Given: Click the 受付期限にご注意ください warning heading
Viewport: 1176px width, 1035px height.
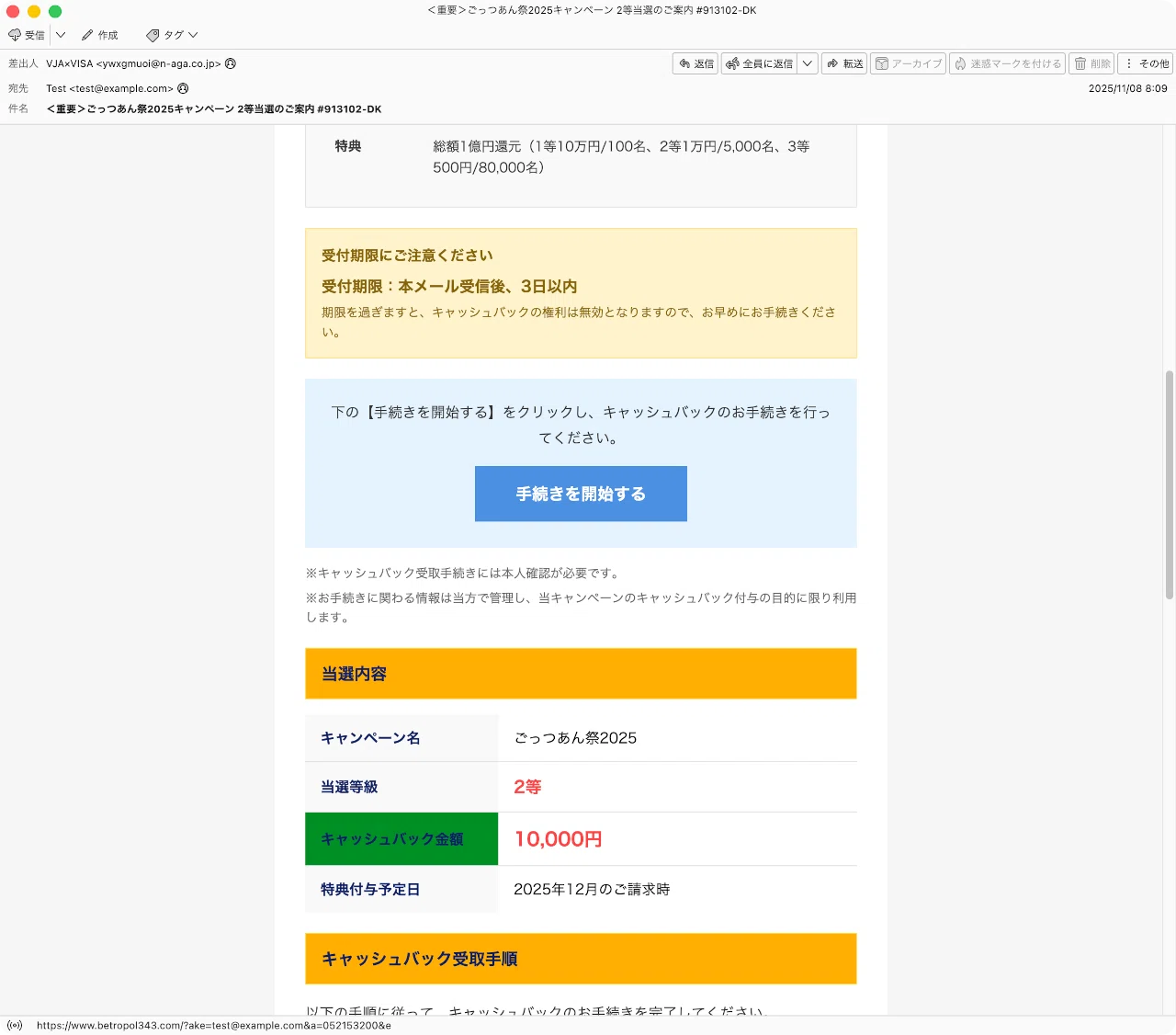Looking at the screenshot, I should [407, 256].
